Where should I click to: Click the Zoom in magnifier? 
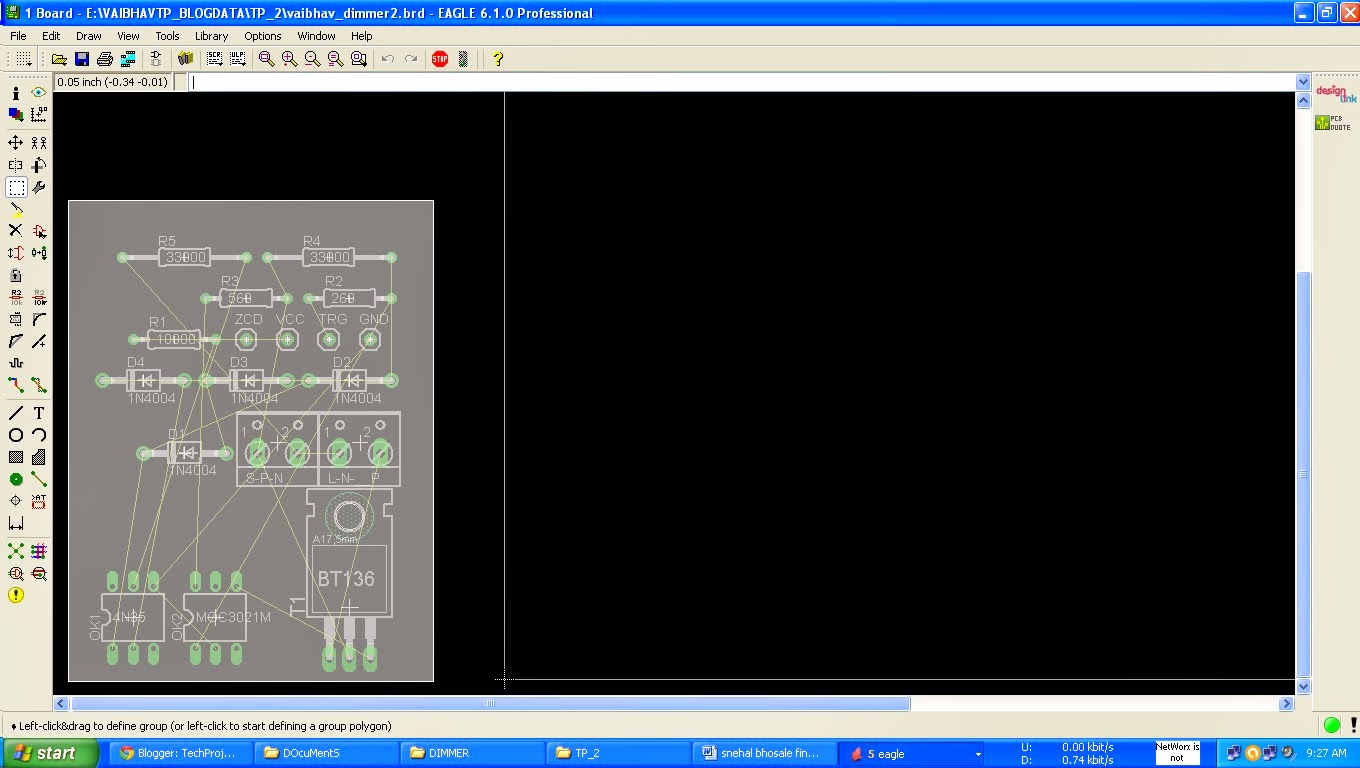point(289,59)
